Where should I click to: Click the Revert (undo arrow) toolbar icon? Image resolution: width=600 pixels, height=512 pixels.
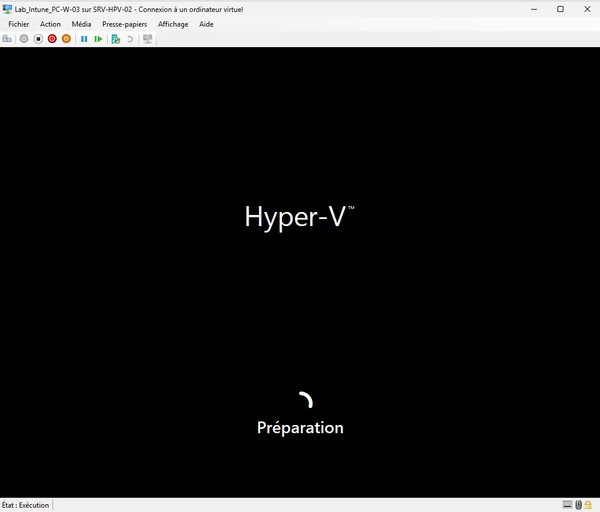pyautogui.click(x=130, y=39)
